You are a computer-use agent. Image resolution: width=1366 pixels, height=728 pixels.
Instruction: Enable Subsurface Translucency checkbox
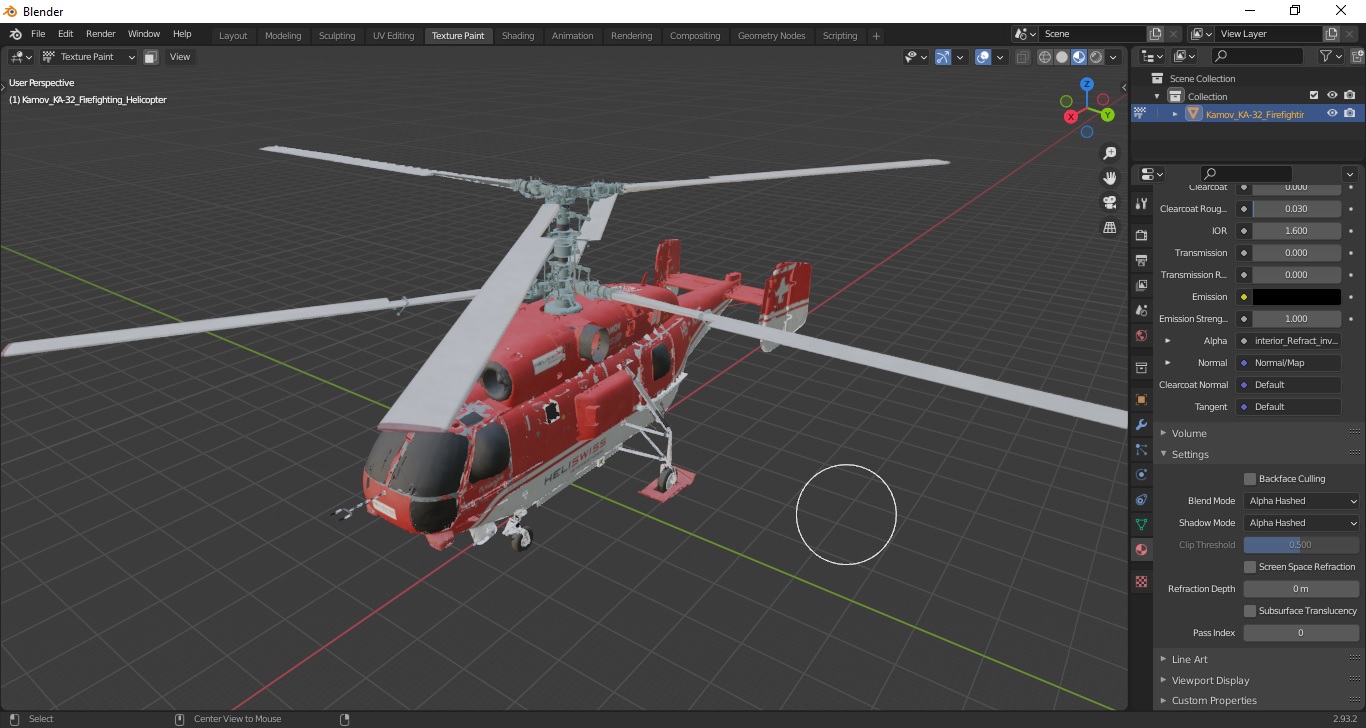1250,611
